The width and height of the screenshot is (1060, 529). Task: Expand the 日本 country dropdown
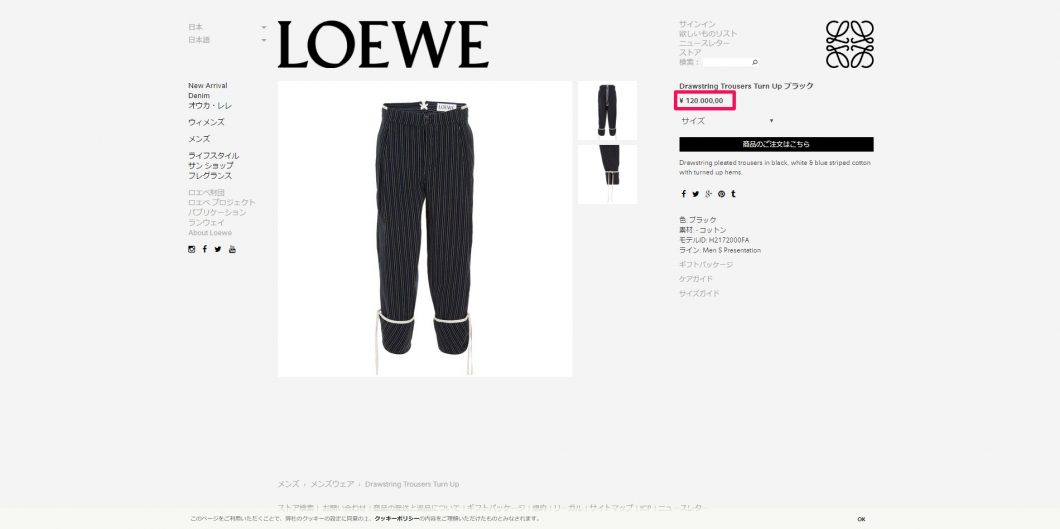227,27
